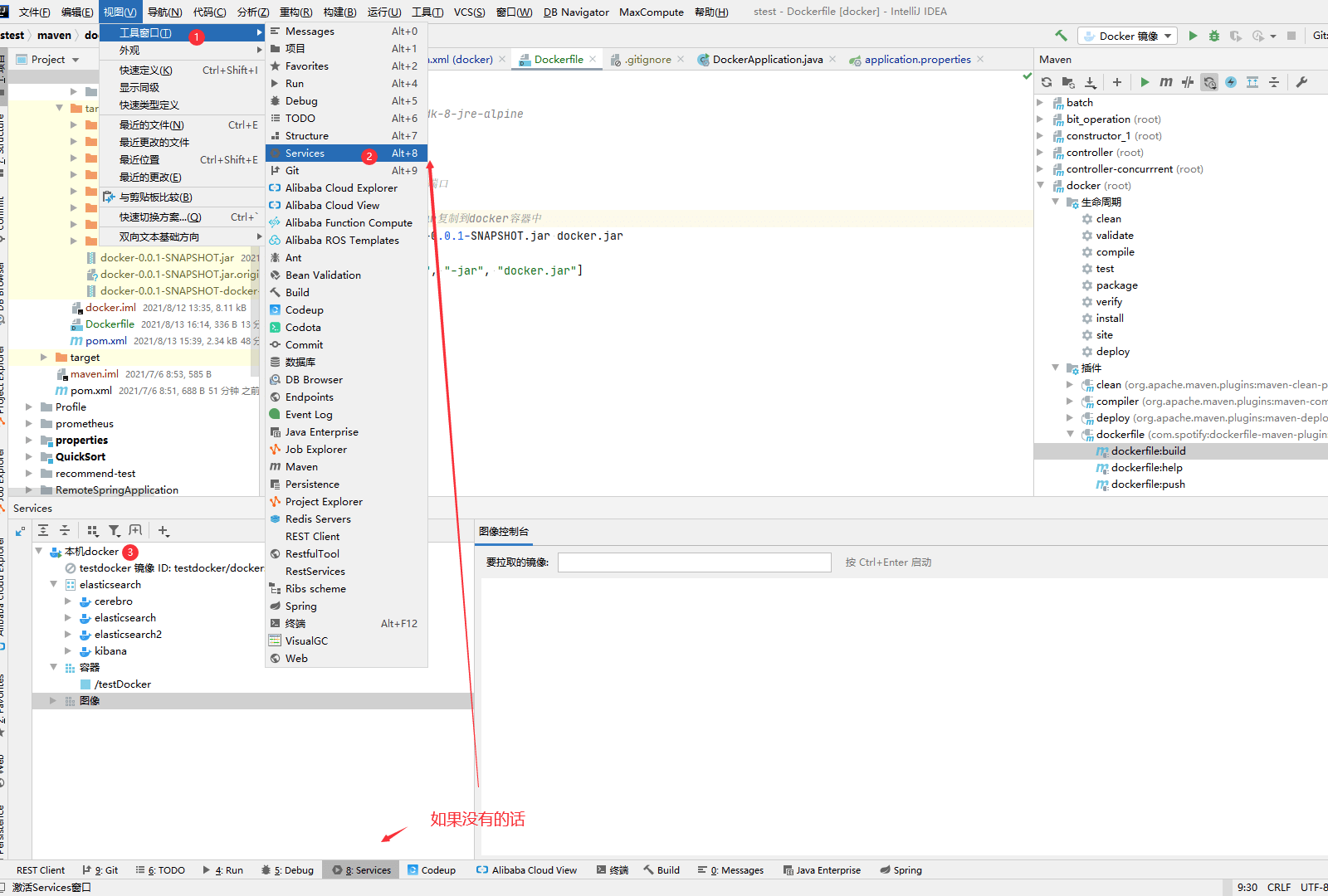
Task: Open Codeup tool window in bottom bar
Action: pos(432,870)
